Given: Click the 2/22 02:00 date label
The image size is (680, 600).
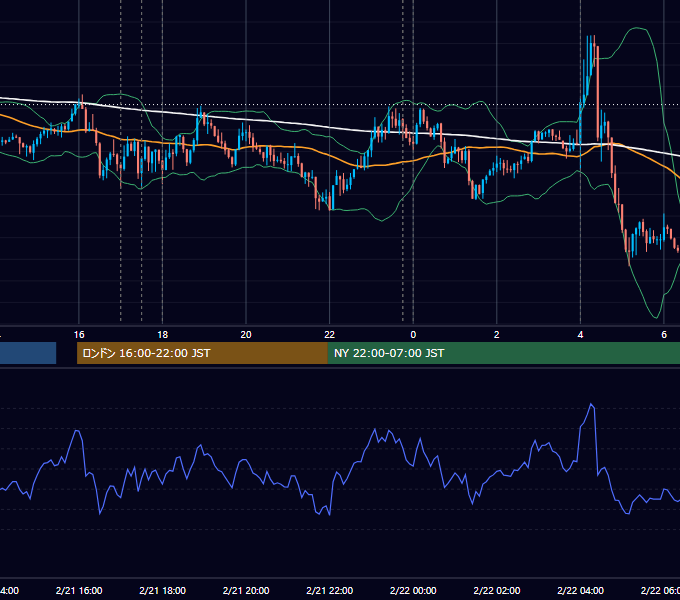Looking at the screenshot, I should (x=497, y=591).
